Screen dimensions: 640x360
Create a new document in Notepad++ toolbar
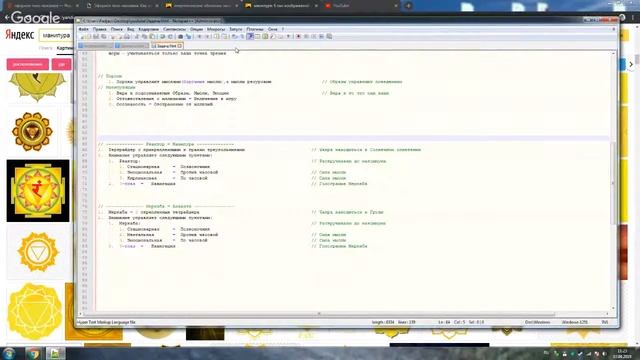point(82,37)
